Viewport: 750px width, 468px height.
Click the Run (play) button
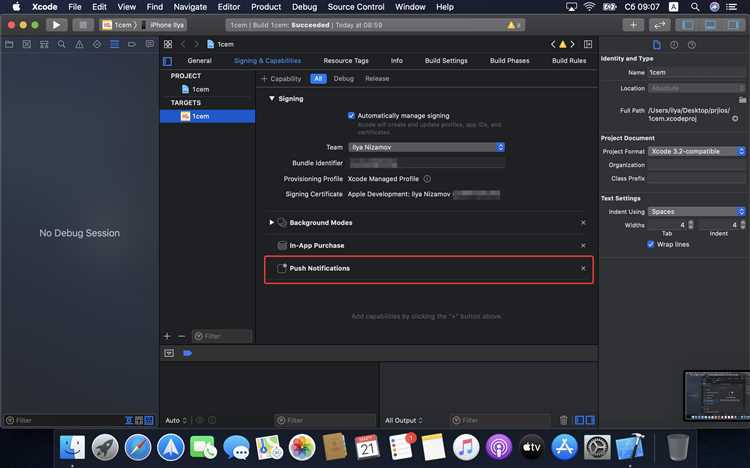56,24
